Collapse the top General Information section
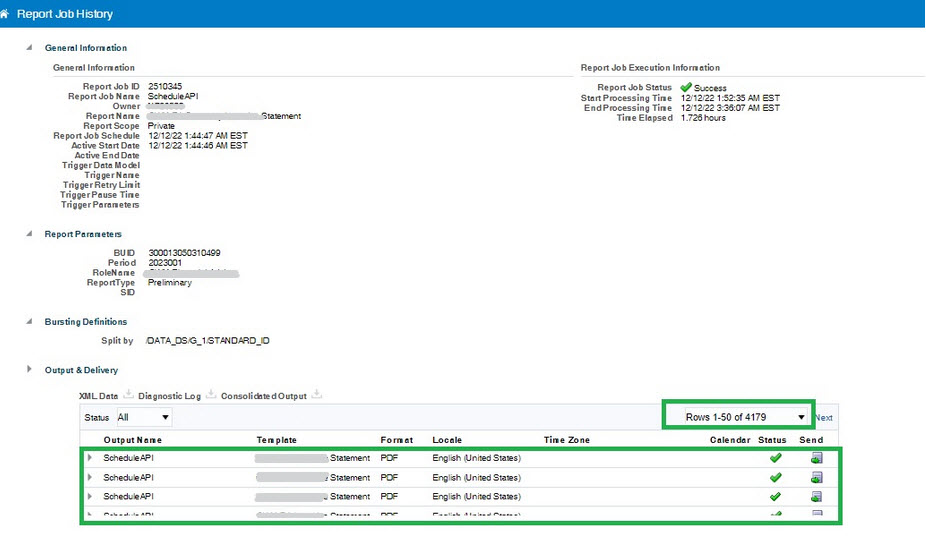926x537 pixels. 29,48
